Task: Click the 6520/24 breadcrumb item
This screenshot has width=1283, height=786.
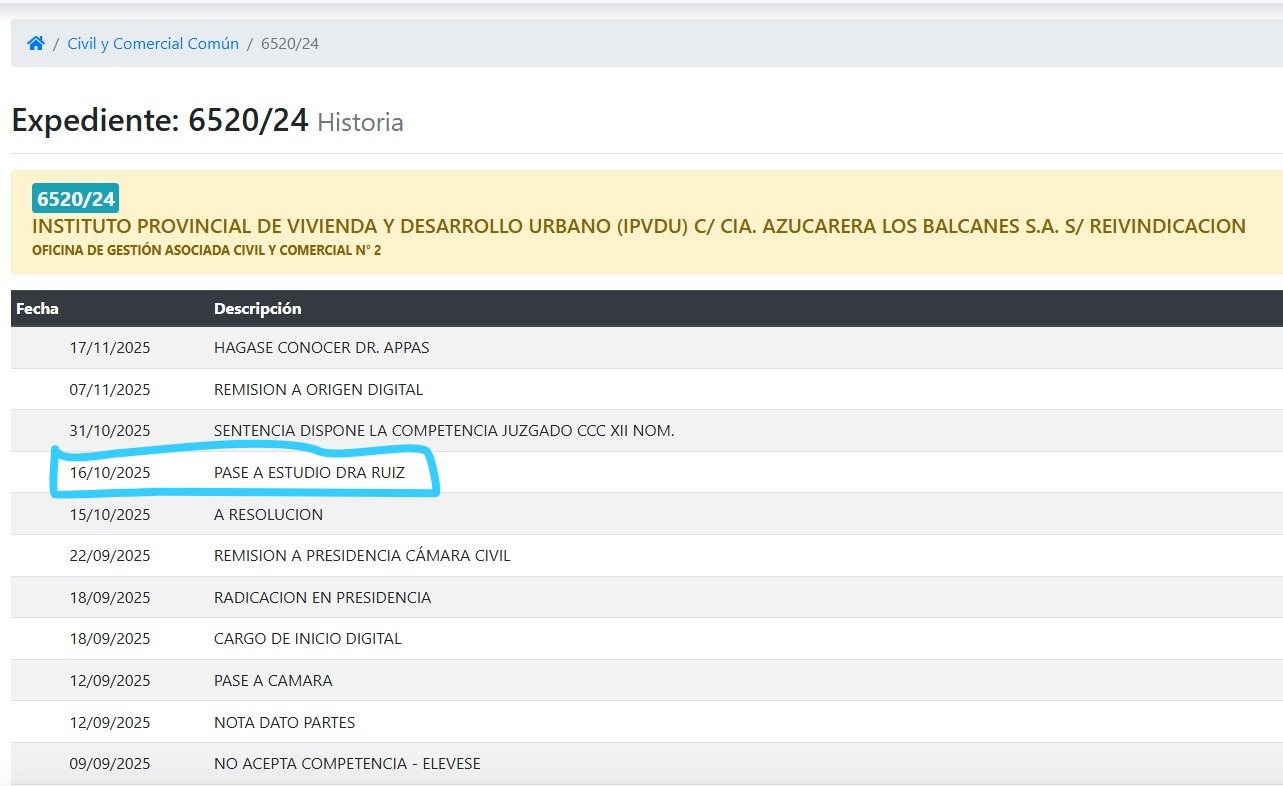Action: [290, 43]
